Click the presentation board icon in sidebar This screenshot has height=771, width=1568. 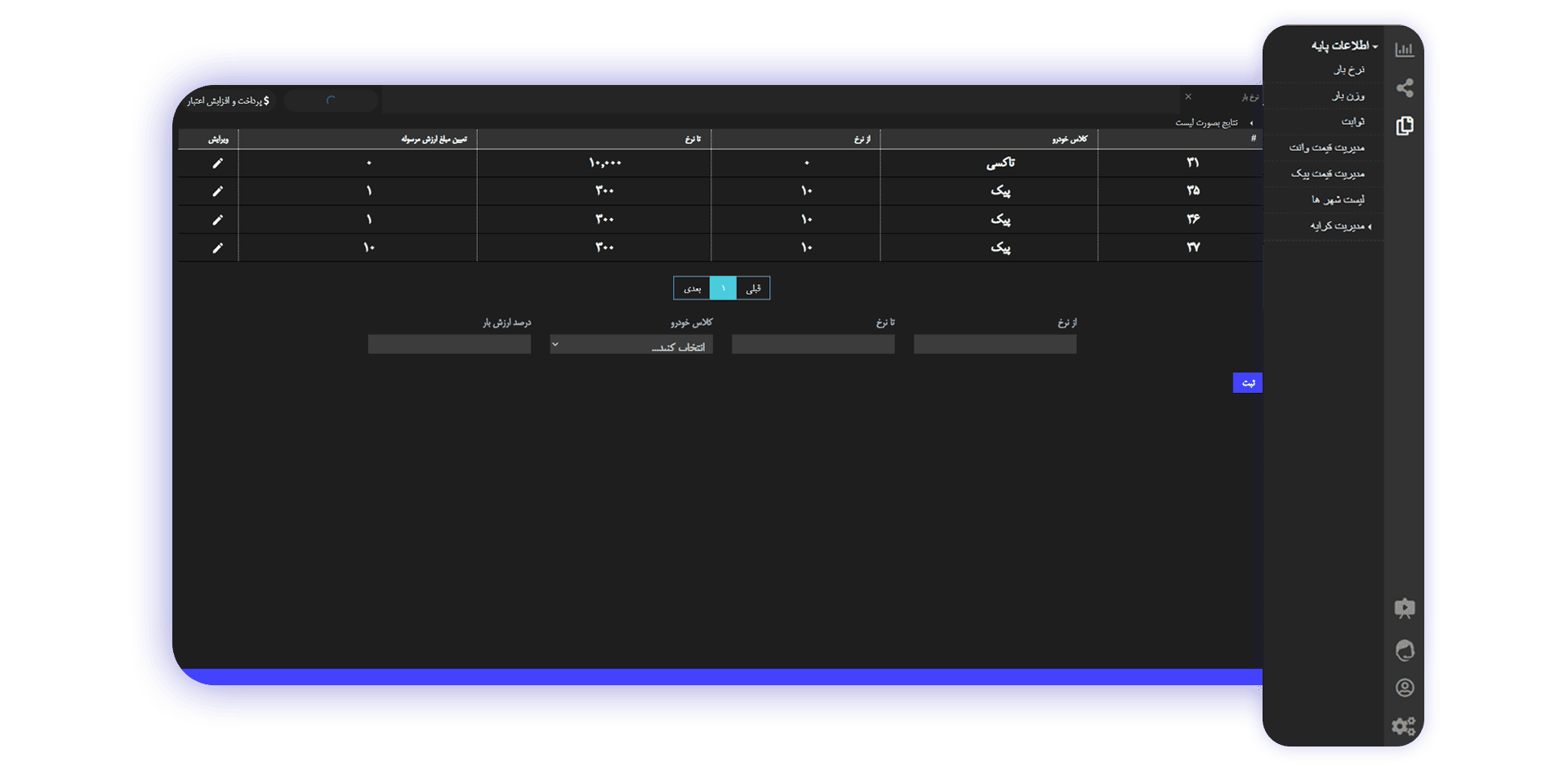pyautogui.click(x=1404, y=608)
